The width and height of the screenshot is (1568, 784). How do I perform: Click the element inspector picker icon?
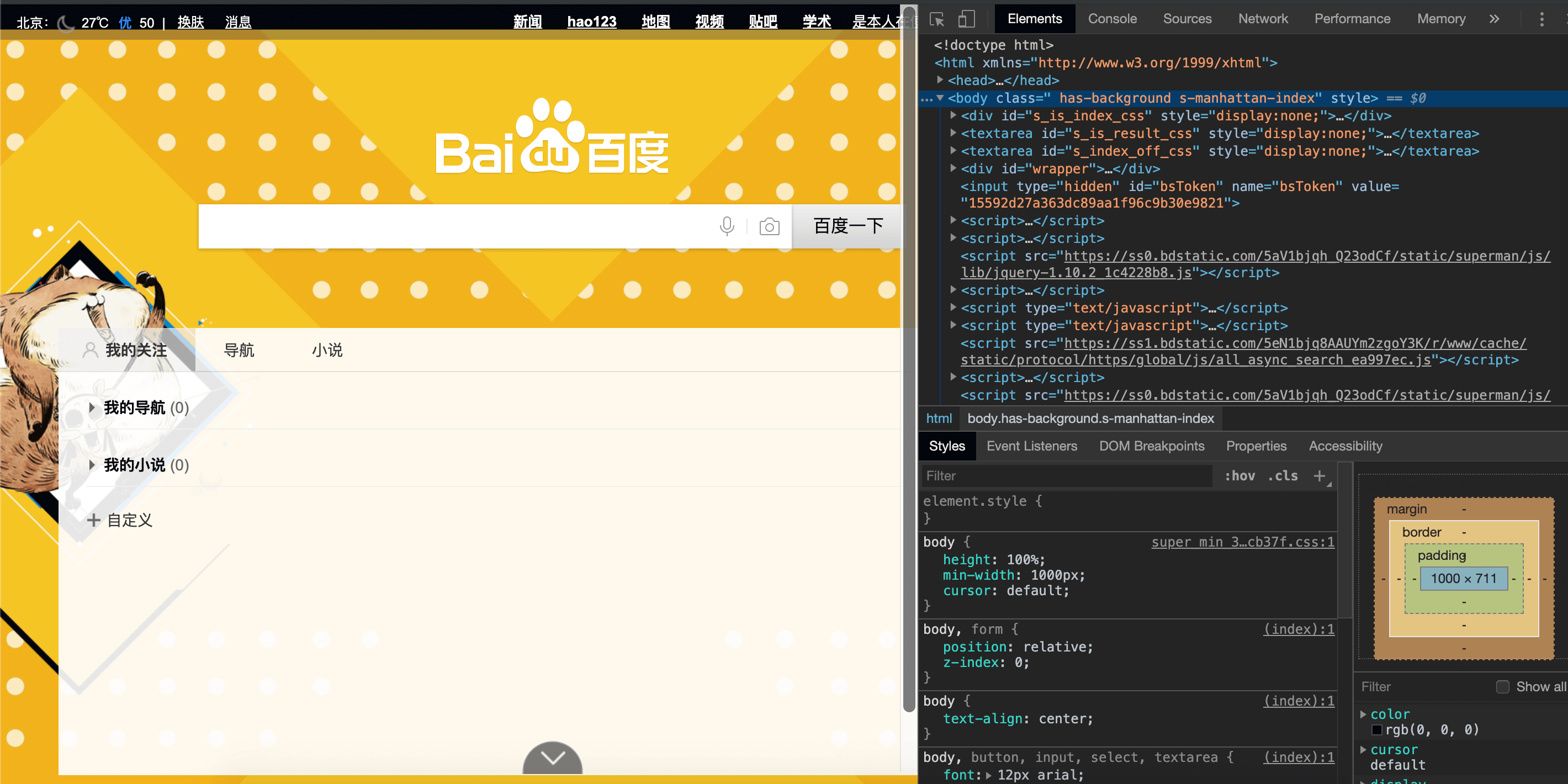(x=937, y=19)
